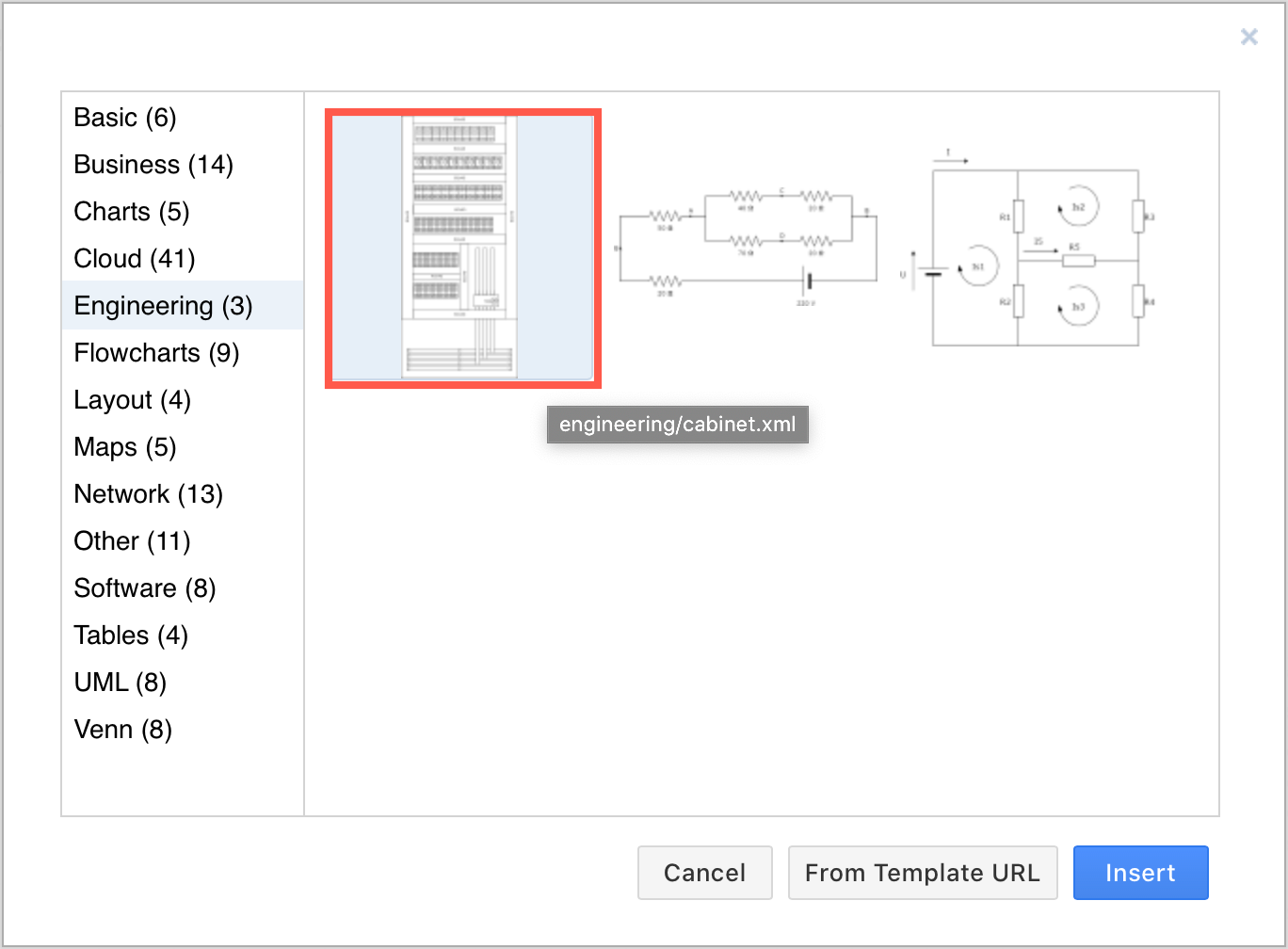This screenshot has width=1288, height=949.
Task: View Charts templates
Action: [131, 211]
